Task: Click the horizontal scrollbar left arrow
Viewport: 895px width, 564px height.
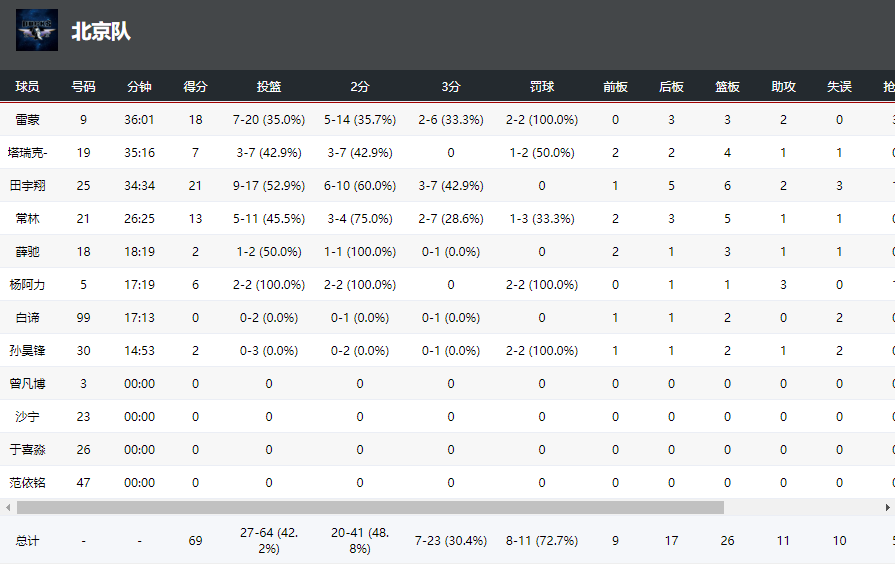Action: pos(8,507)
